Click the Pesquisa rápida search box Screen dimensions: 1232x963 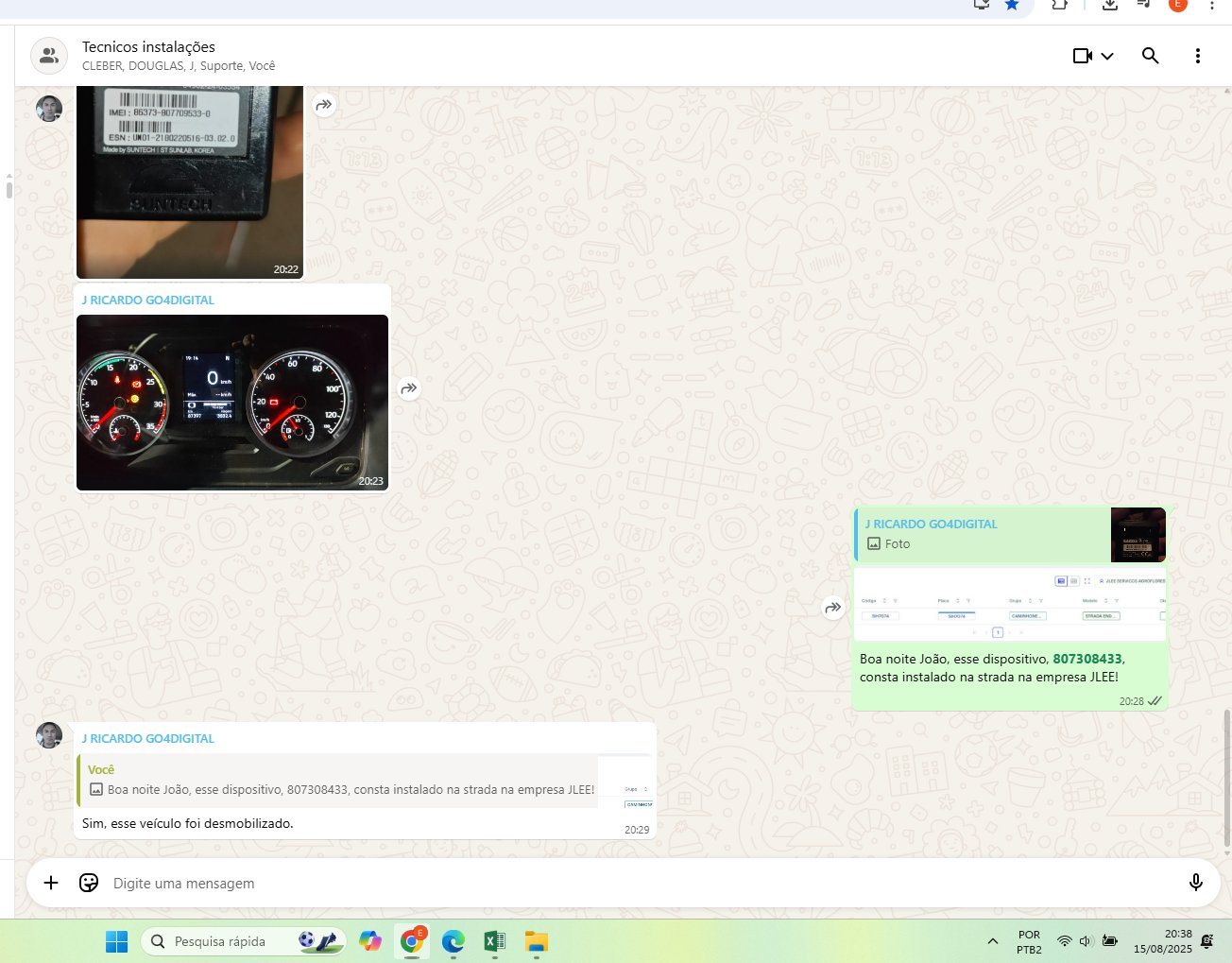tap(220, 941)
